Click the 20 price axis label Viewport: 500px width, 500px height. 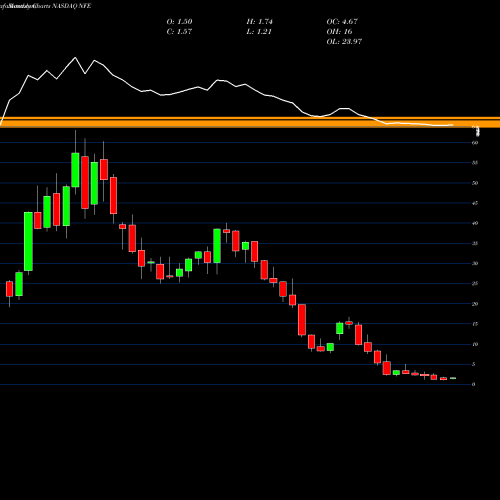475,304
